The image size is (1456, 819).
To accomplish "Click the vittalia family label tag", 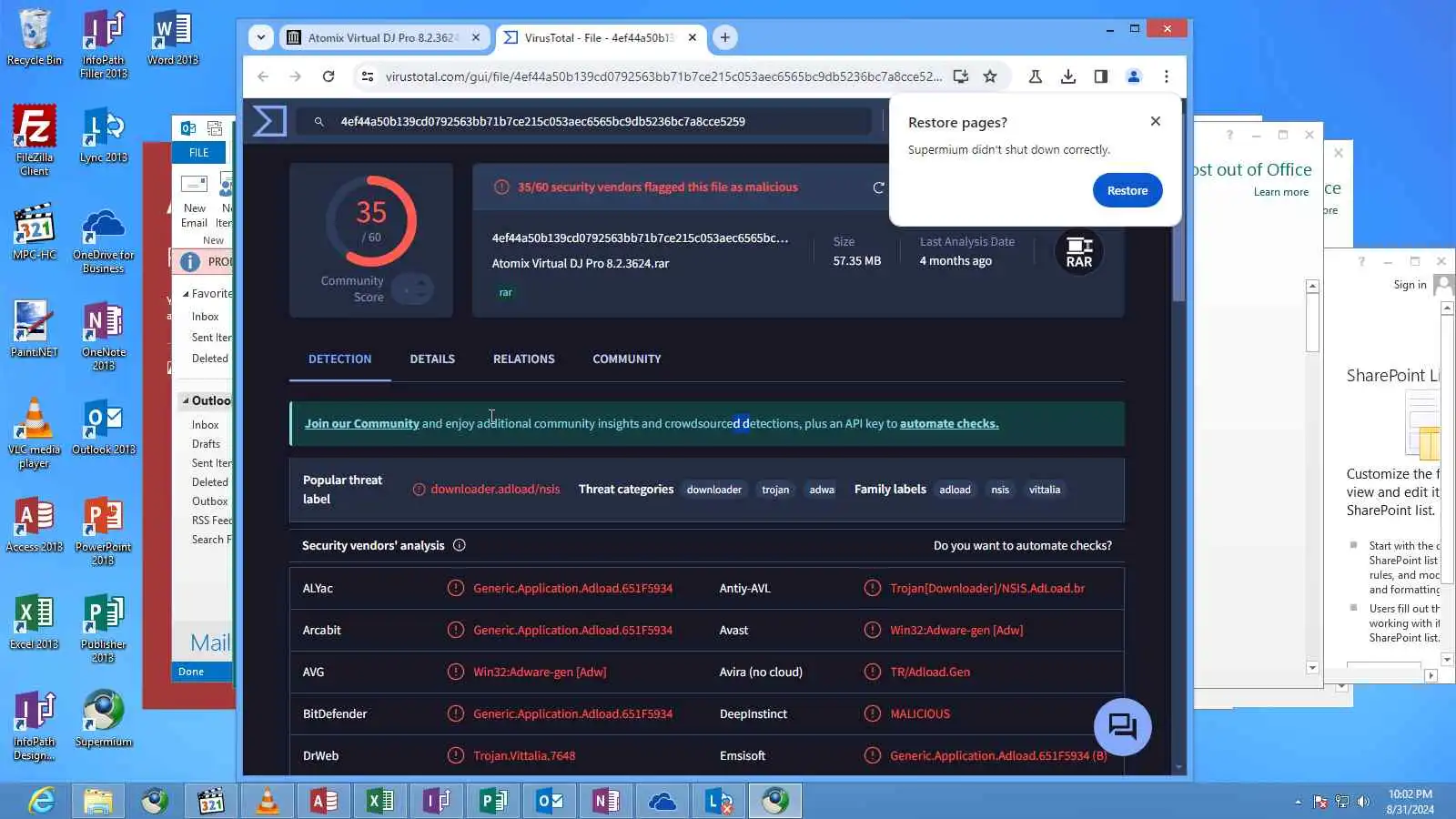I will pyautogui.click(x=1045, y=490).
